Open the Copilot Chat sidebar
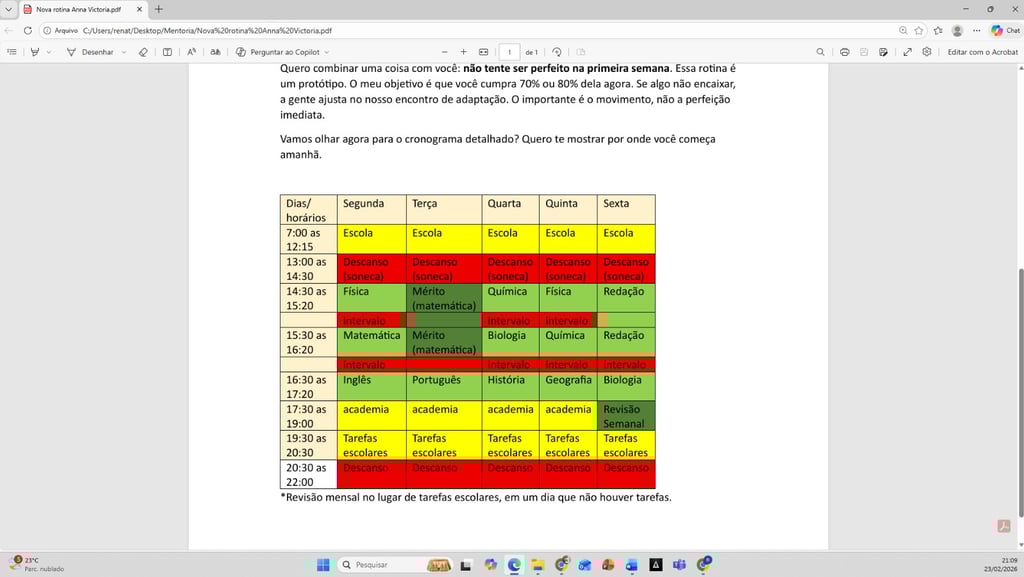The image size is (1024, 577). pyautogui.click(x=1005, y=31)
